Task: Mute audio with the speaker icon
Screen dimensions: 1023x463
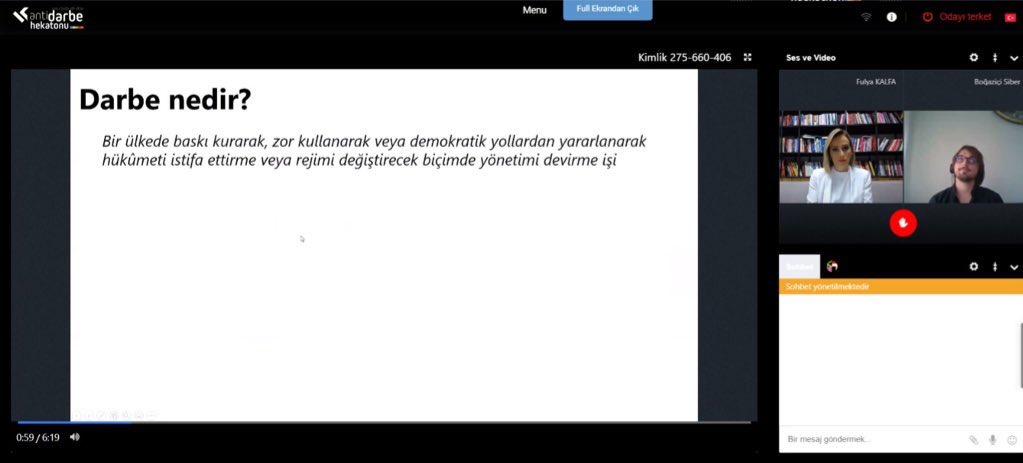Action: 74,437
